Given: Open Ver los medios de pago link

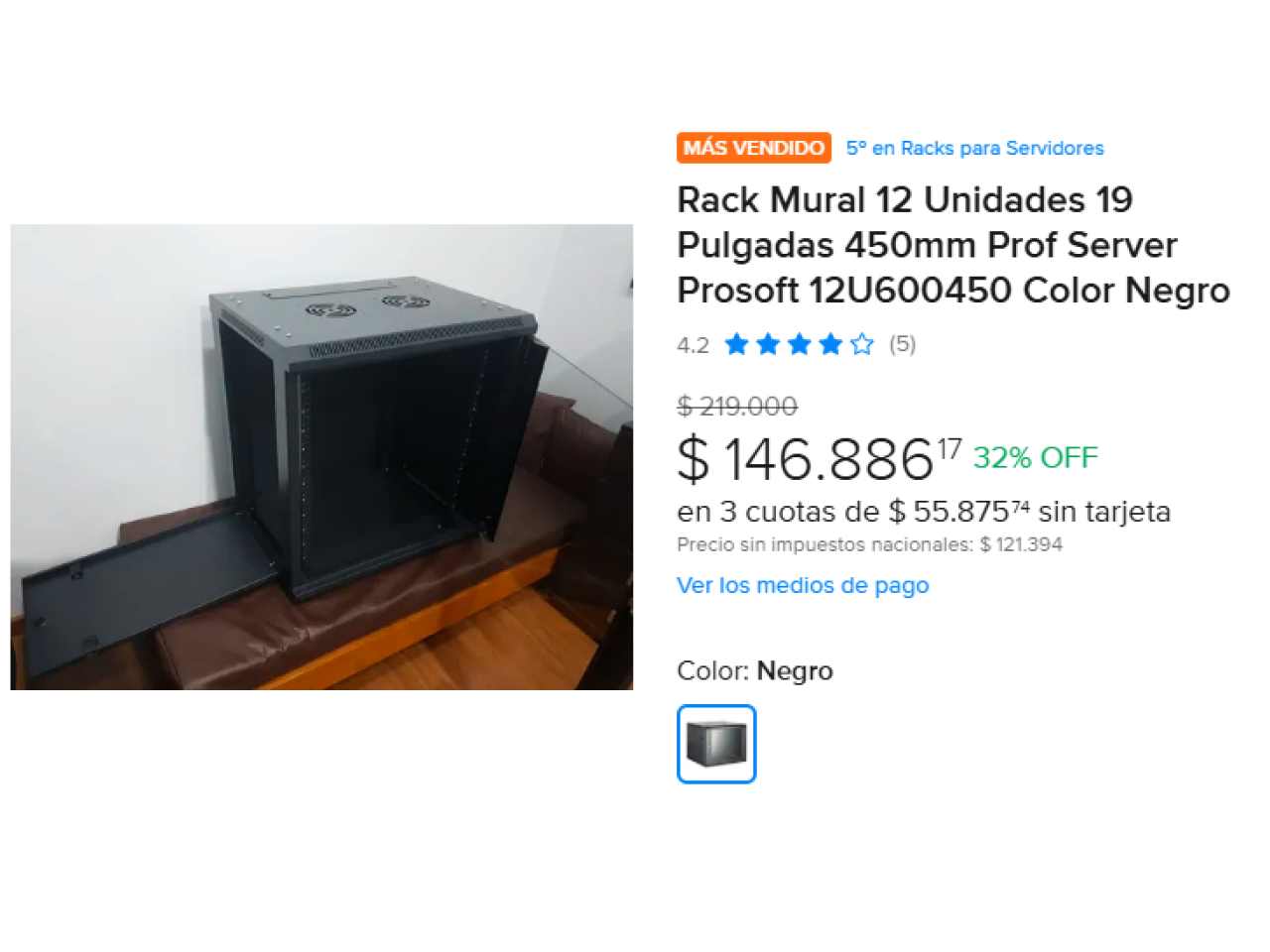Looking at the screenshot, I should pyautogui.click(x=803, y=585).
